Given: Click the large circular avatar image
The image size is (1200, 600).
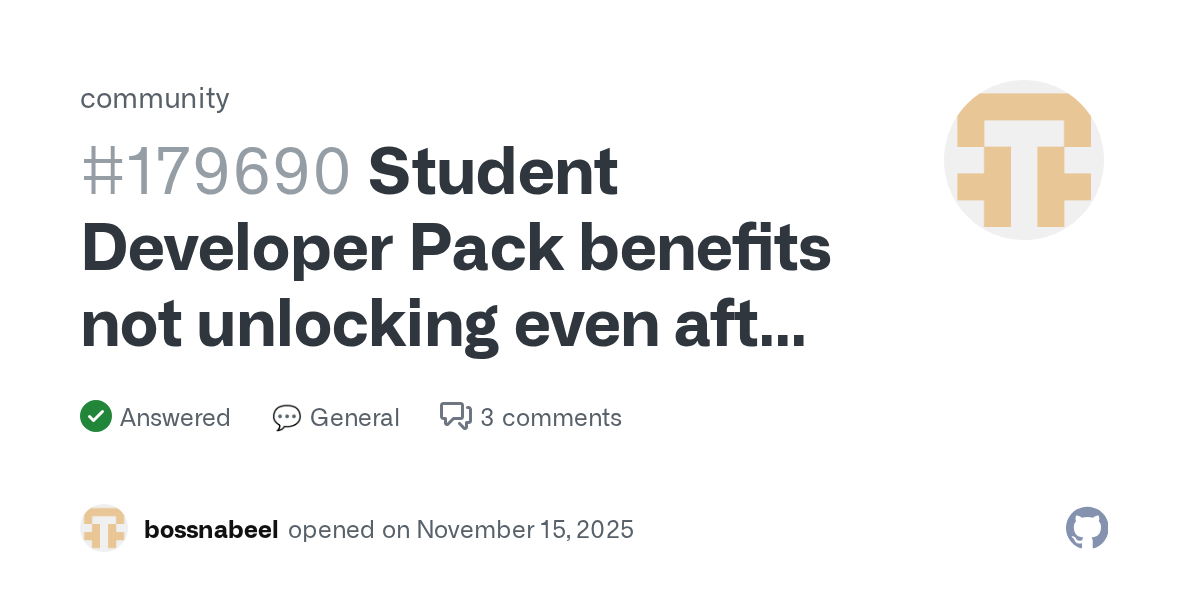Looking at the screenshot, I should [x=1023, y=160].
